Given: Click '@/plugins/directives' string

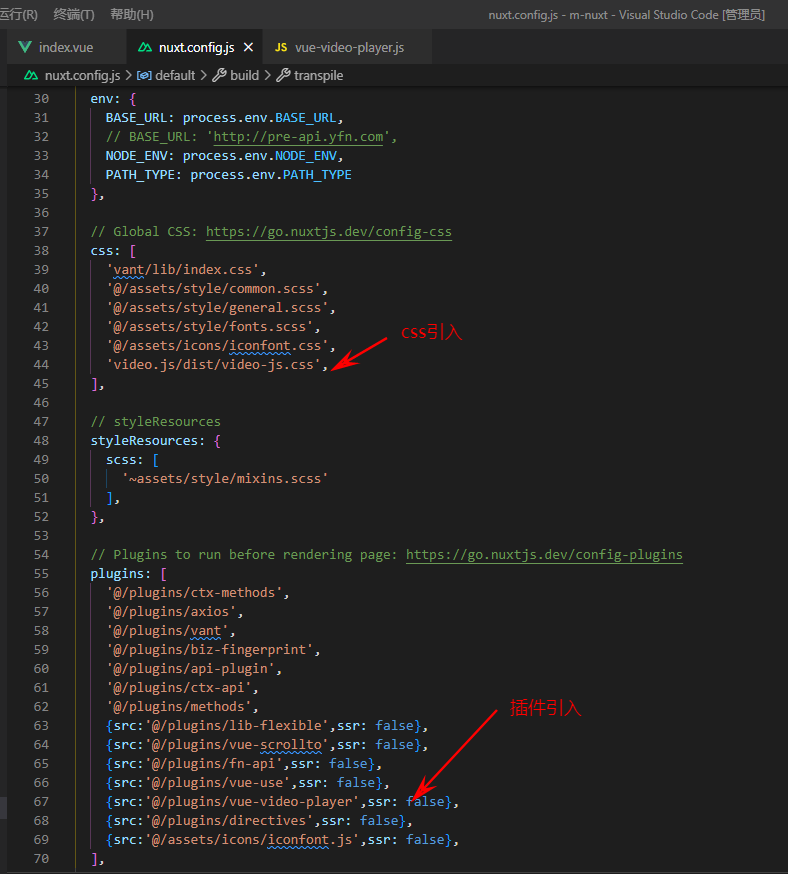Looking at the screenshot, I should point(229,821).
